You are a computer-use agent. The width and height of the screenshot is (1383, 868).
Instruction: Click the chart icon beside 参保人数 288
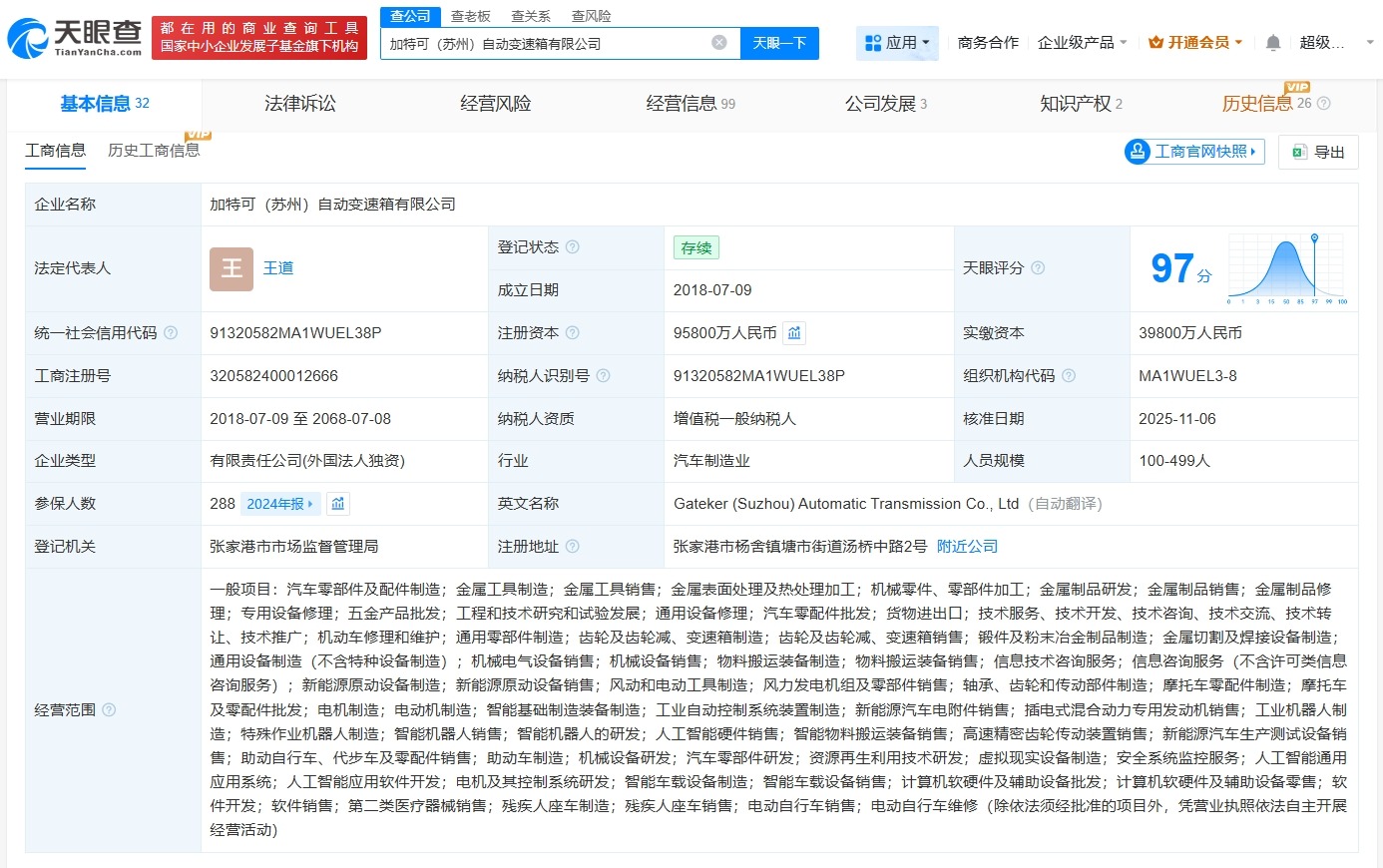[337, 504]
